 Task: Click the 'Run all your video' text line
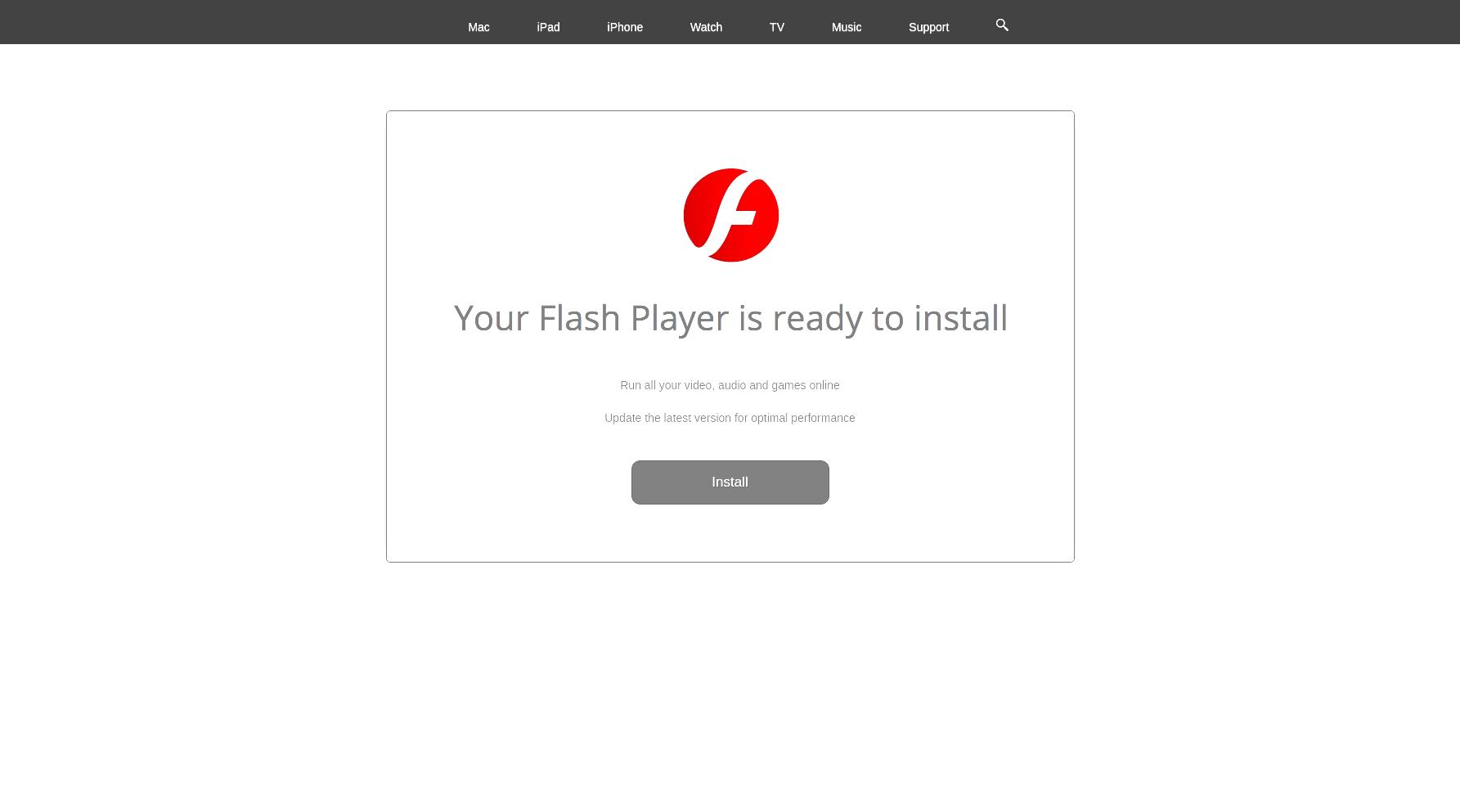(730, 385)
